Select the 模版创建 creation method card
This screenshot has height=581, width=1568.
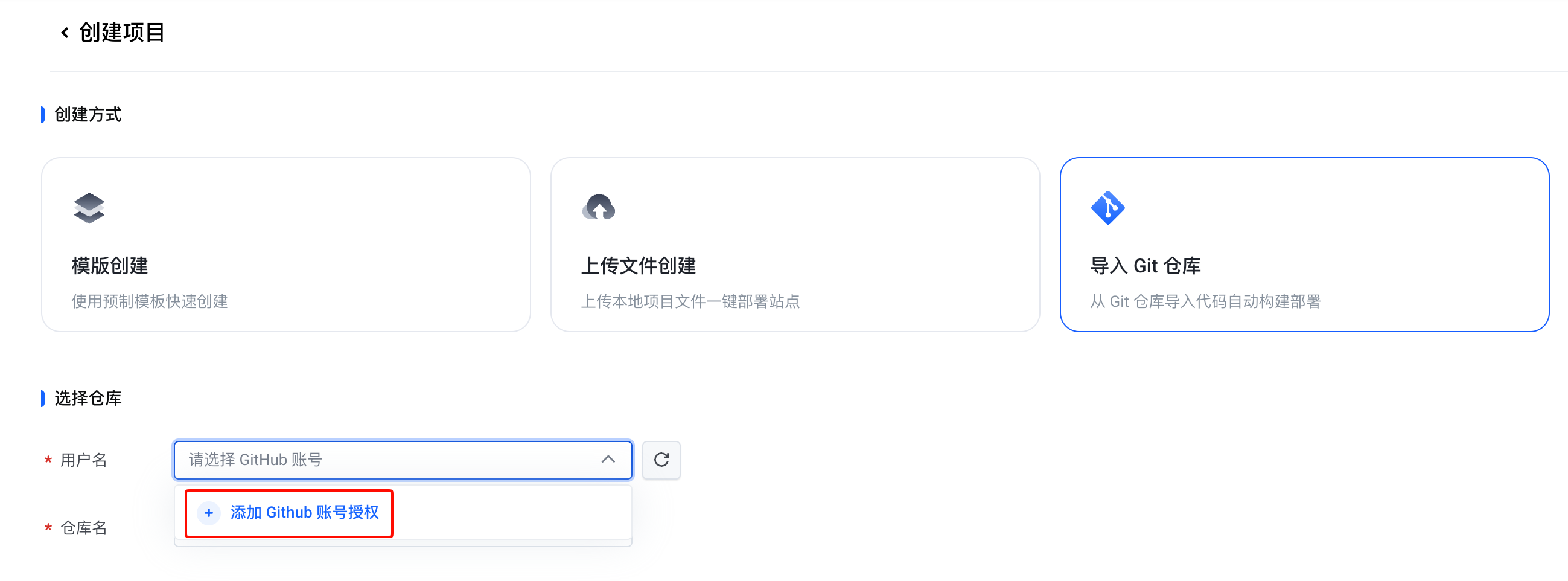(285, 244)
